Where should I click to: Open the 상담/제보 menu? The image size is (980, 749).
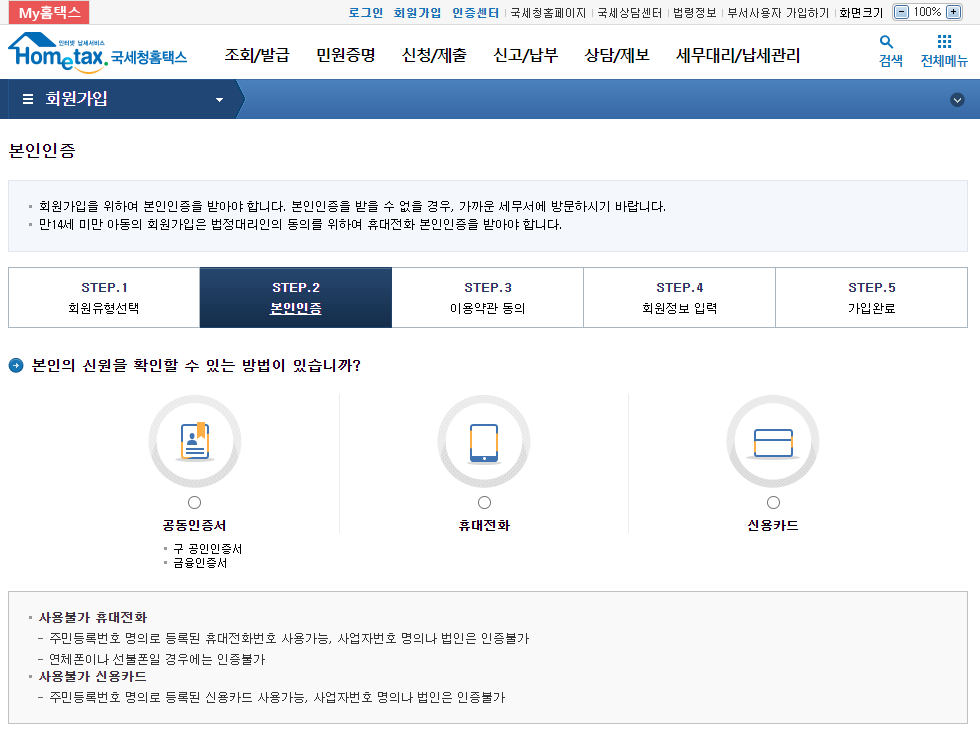point(617,56)
